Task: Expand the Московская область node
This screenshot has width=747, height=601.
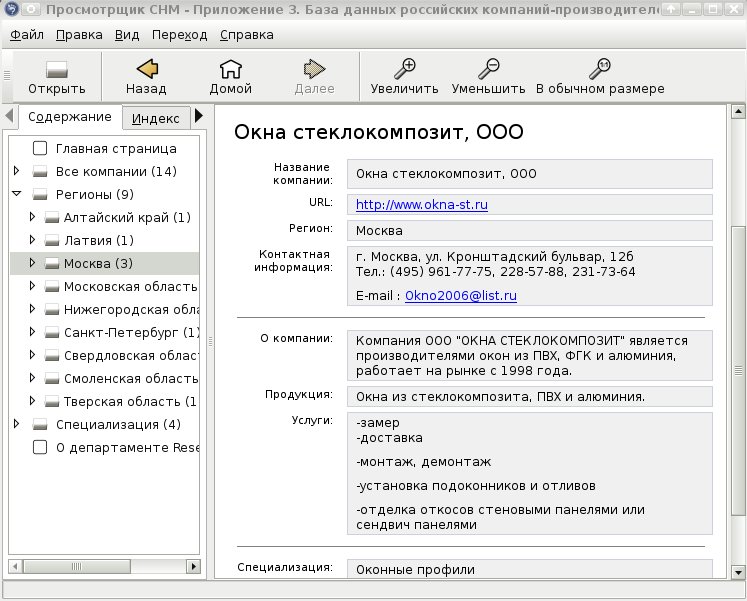Action: point(32,286)
